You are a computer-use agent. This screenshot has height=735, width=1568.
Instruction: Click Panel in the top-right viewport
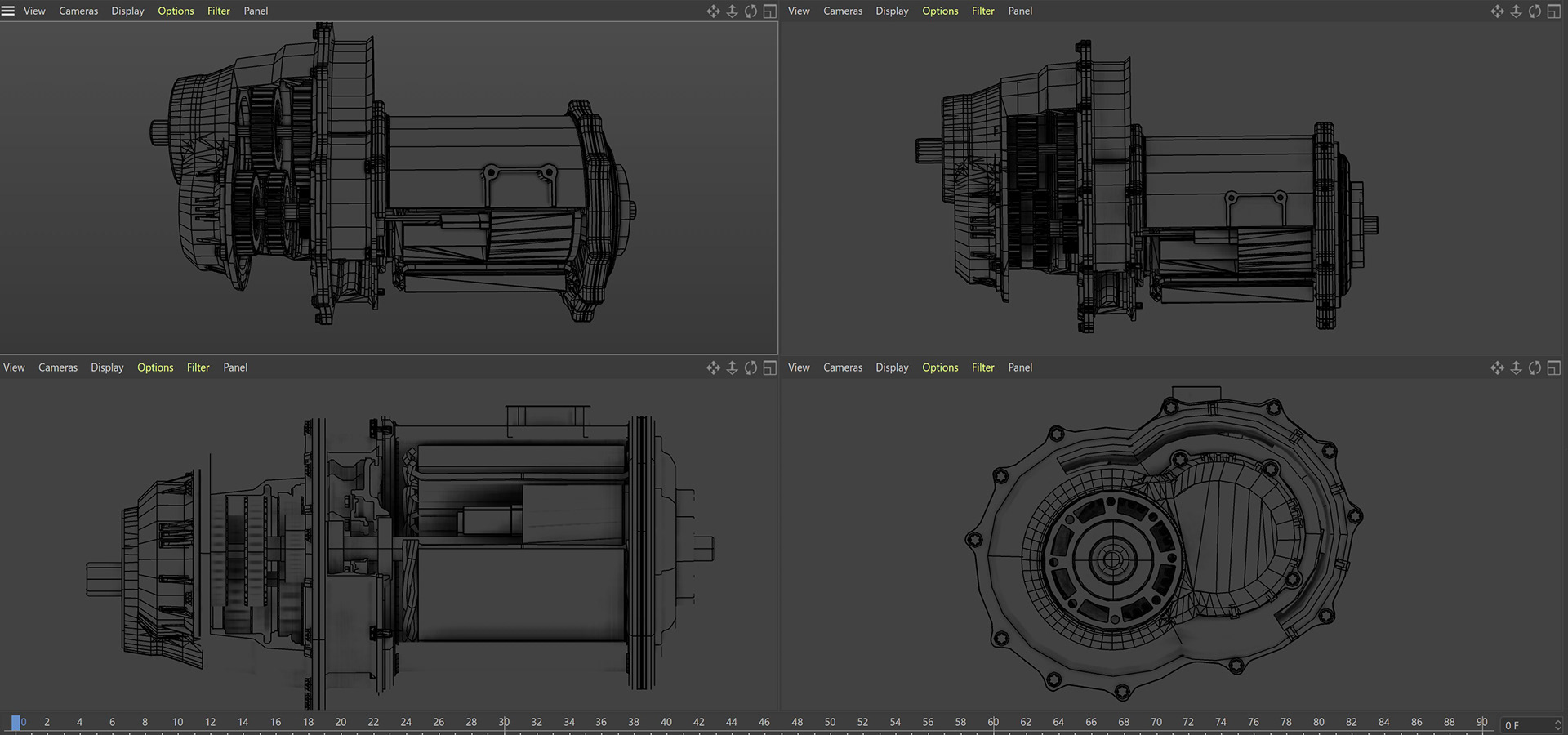click(1020, 11)
